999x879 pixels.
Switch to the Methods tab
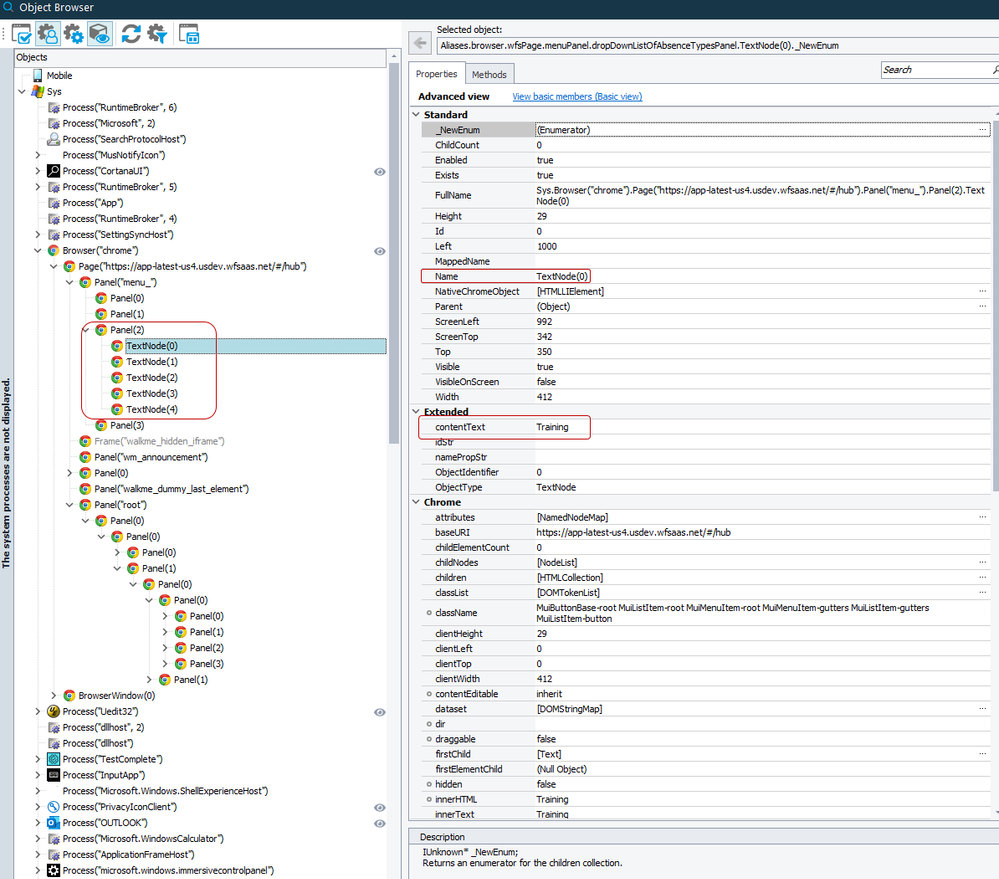pyautogui.click(x=489, y=74)
